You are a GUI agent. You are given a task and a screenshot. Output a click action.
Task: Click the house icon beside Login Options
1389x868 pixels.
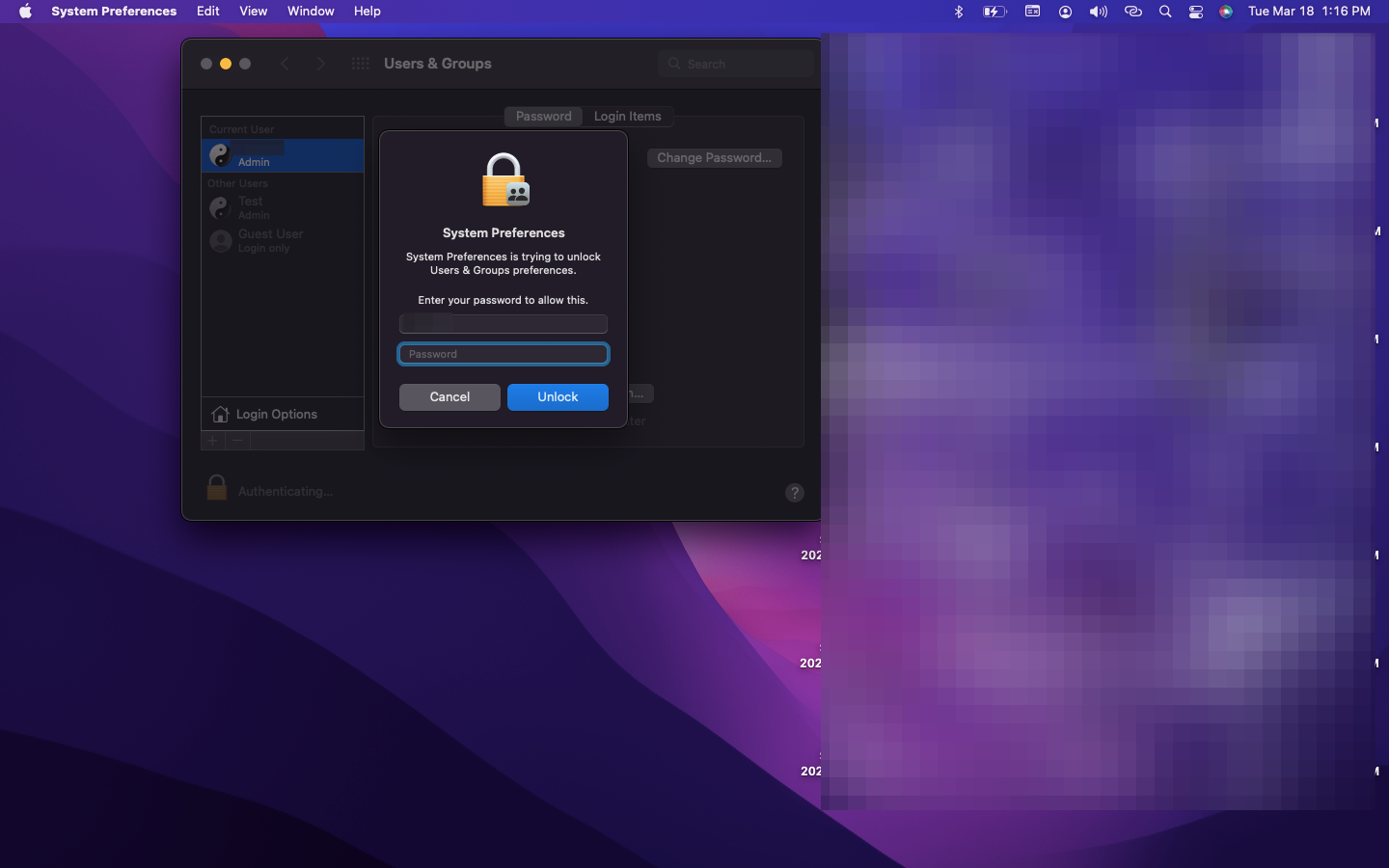pos(220,414)
